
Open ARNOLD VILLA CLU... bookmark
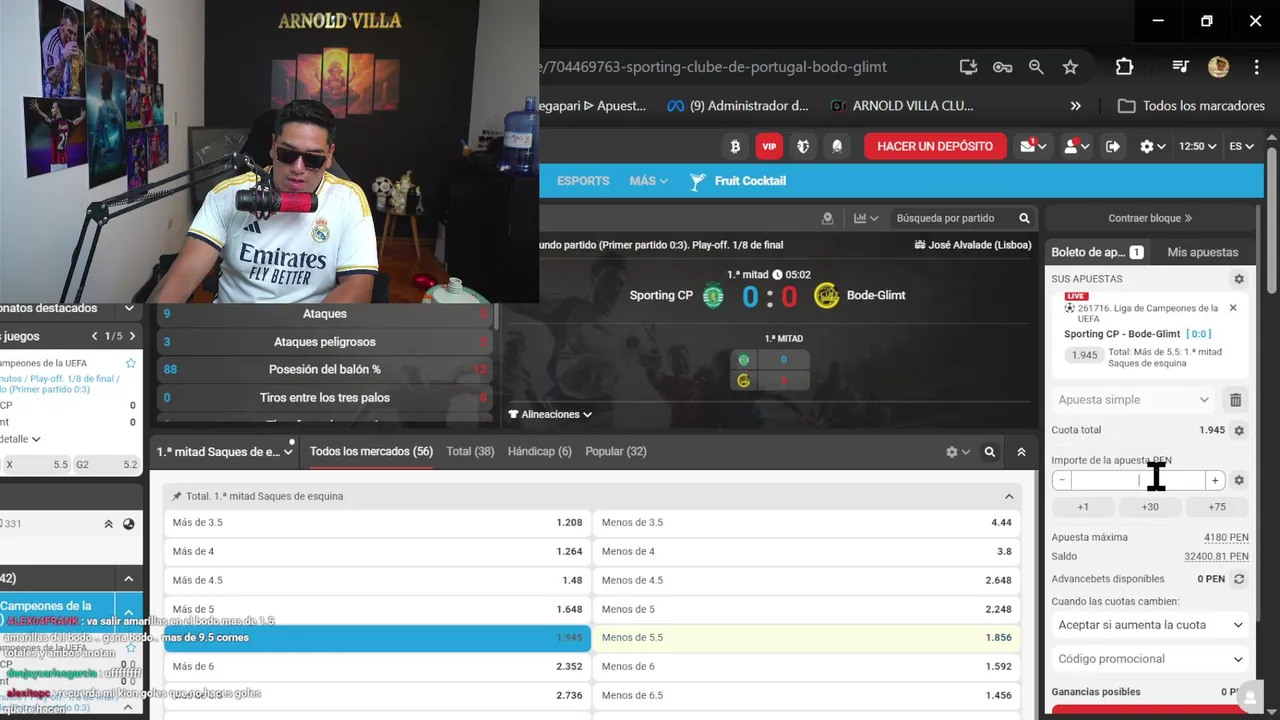(901, 106)
